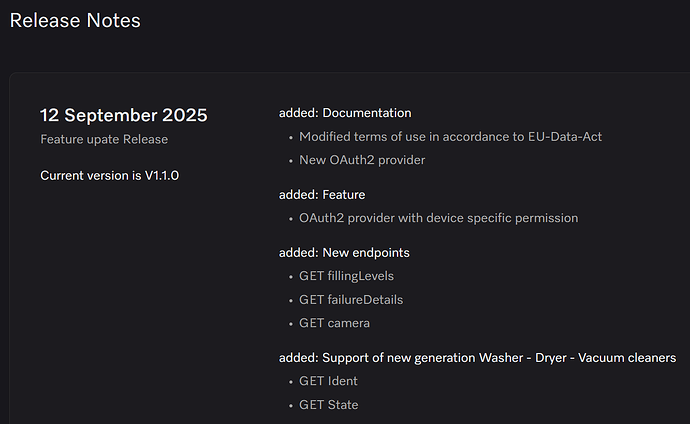Click the GET camera endpoint item
The image size is (690, 424).
click(x=334, y=323)
